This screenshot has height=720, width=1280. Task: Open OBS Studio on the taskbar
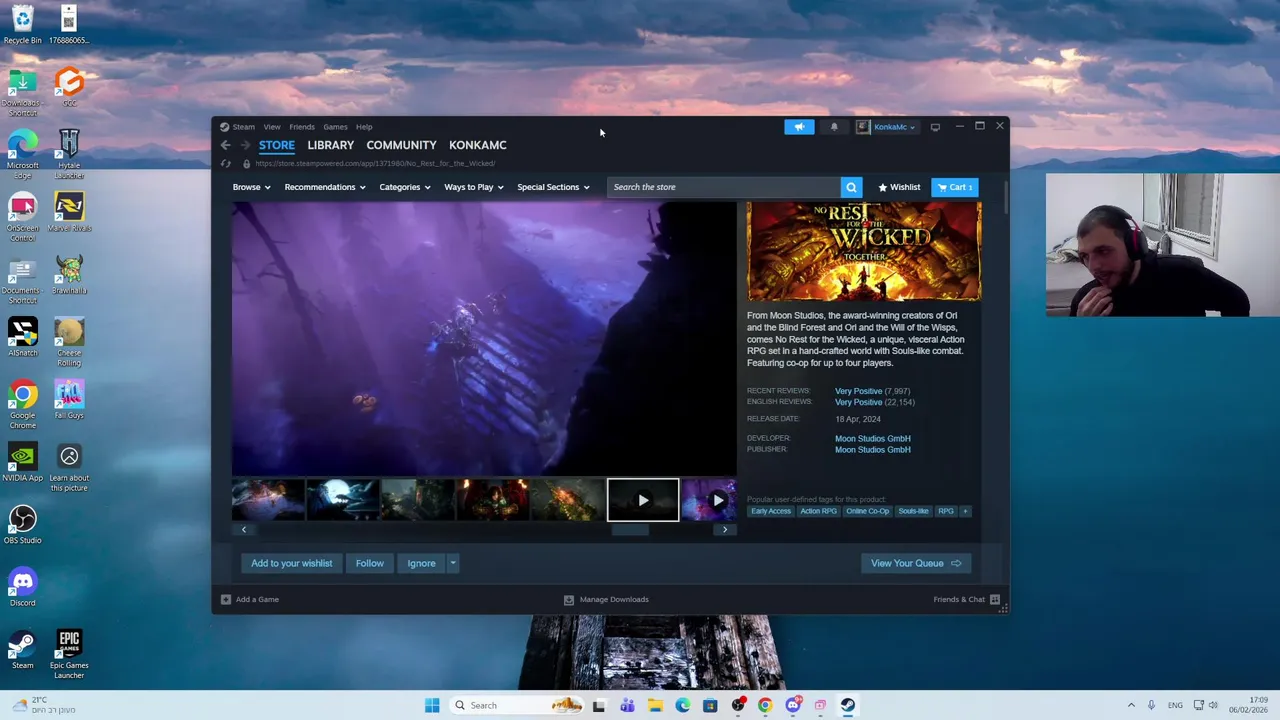[x=738, y=705]
